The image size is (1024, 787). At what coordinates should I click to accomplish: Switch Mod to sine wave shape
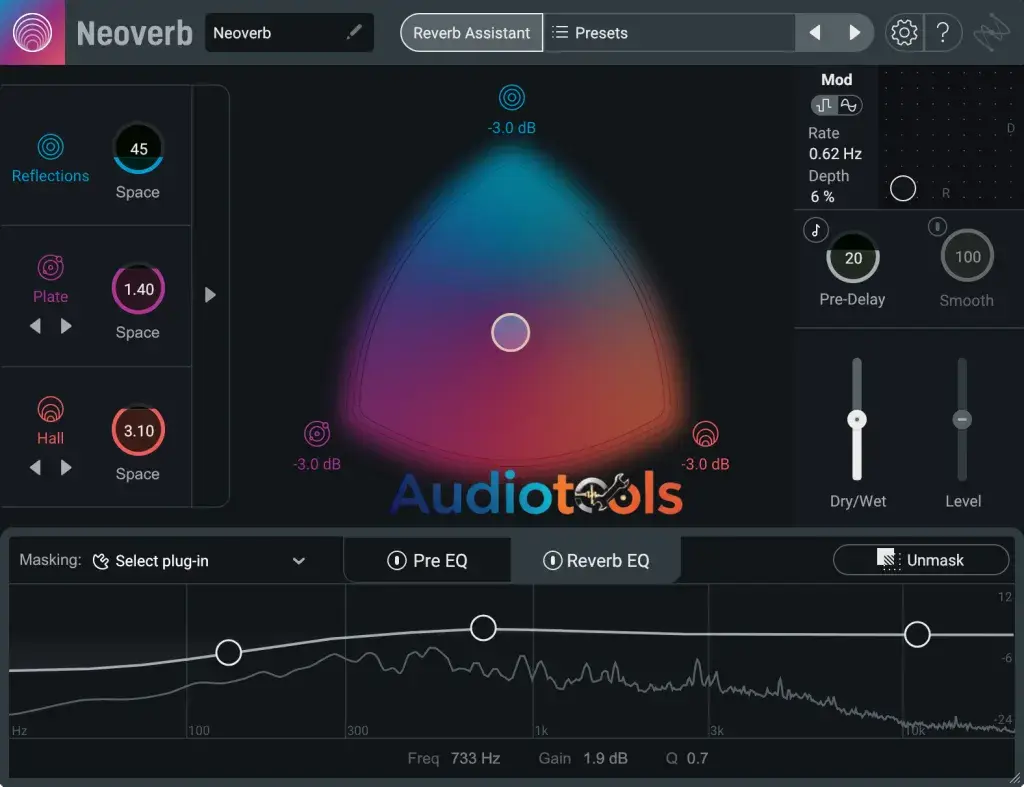click(849, 104)
